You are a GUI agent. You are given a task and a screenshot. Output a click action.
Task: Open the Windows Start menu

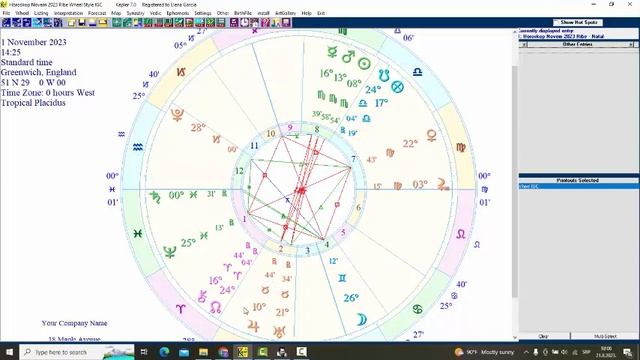[9, 352]
